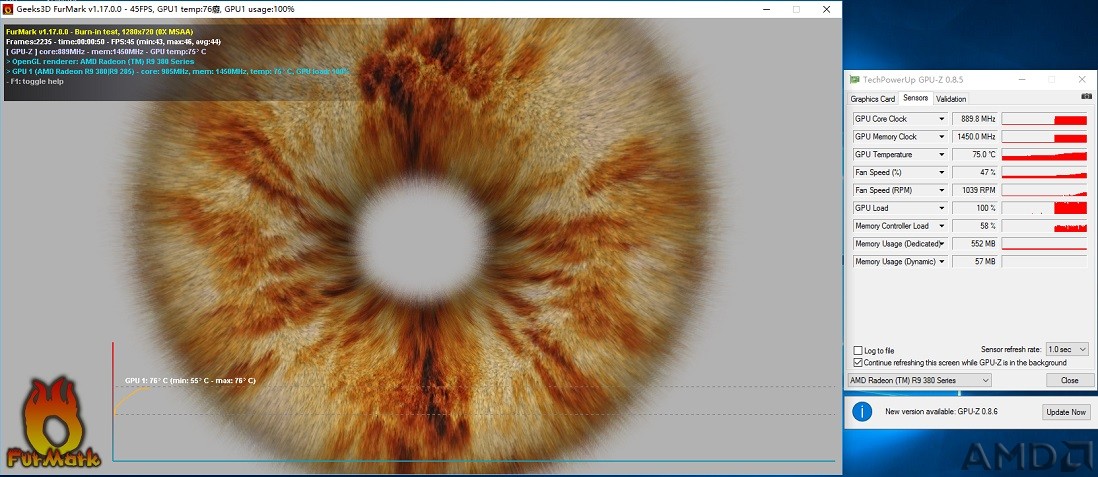Click the 58 % memory controller value

975,226
